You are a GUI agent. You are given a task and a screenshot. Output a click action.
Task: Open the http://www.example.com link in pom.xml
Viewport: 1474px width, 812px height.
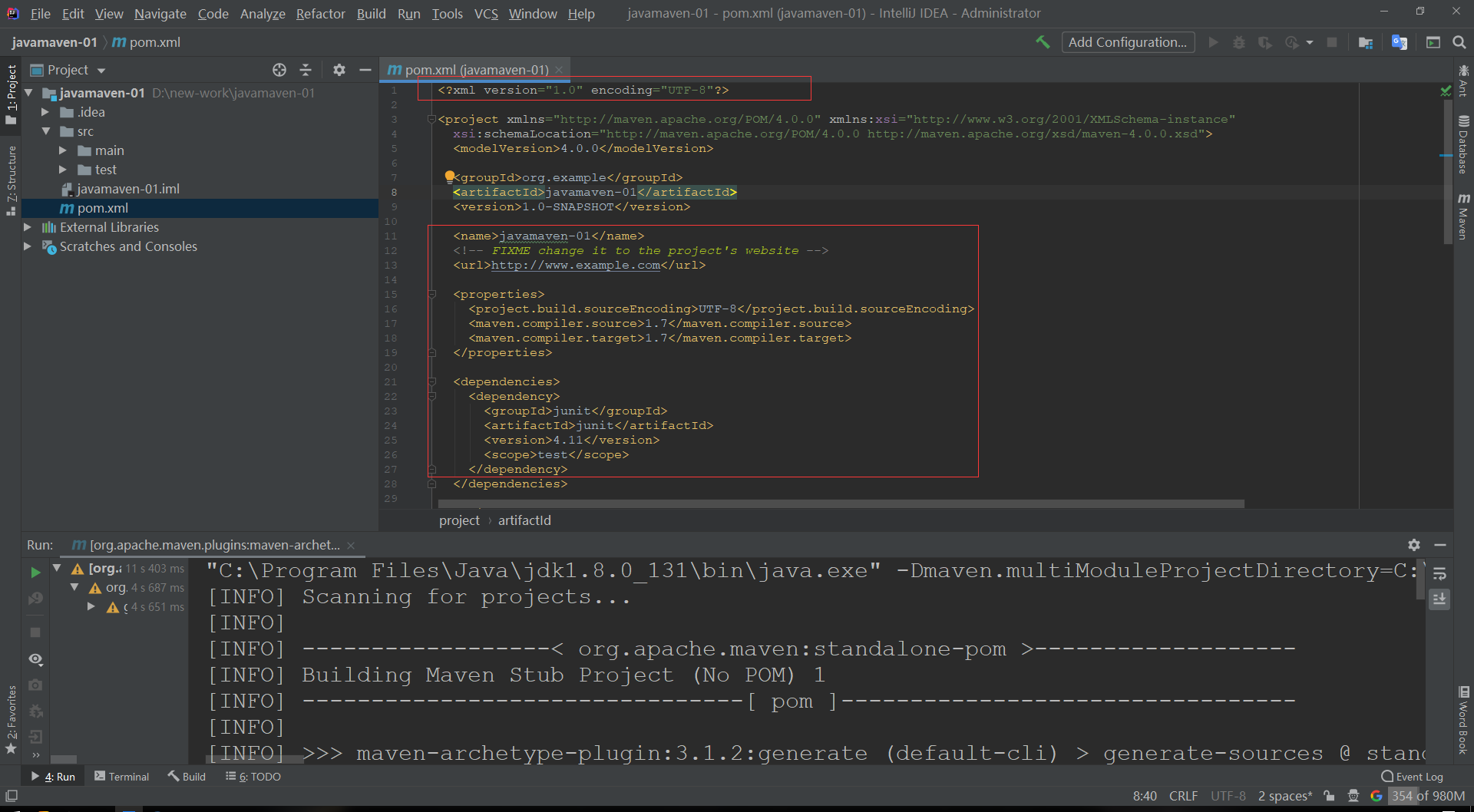(576, 265)
